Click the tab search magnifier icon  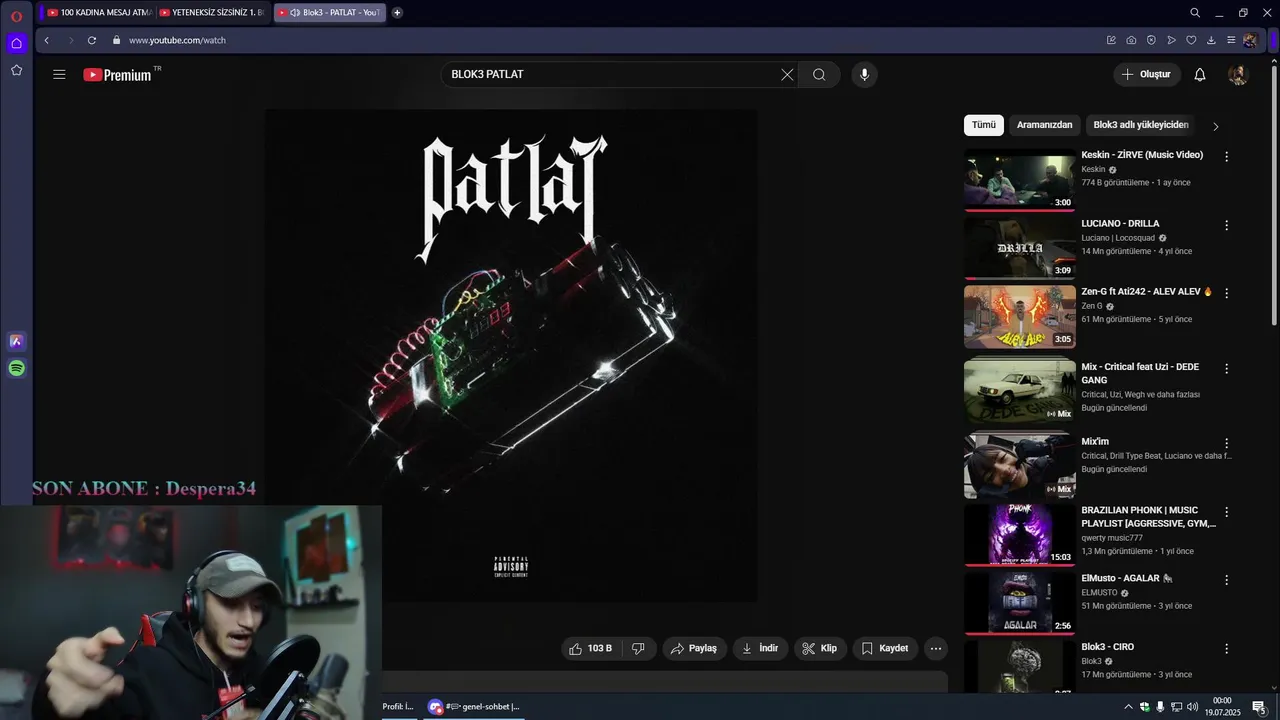coord(1195,13)
